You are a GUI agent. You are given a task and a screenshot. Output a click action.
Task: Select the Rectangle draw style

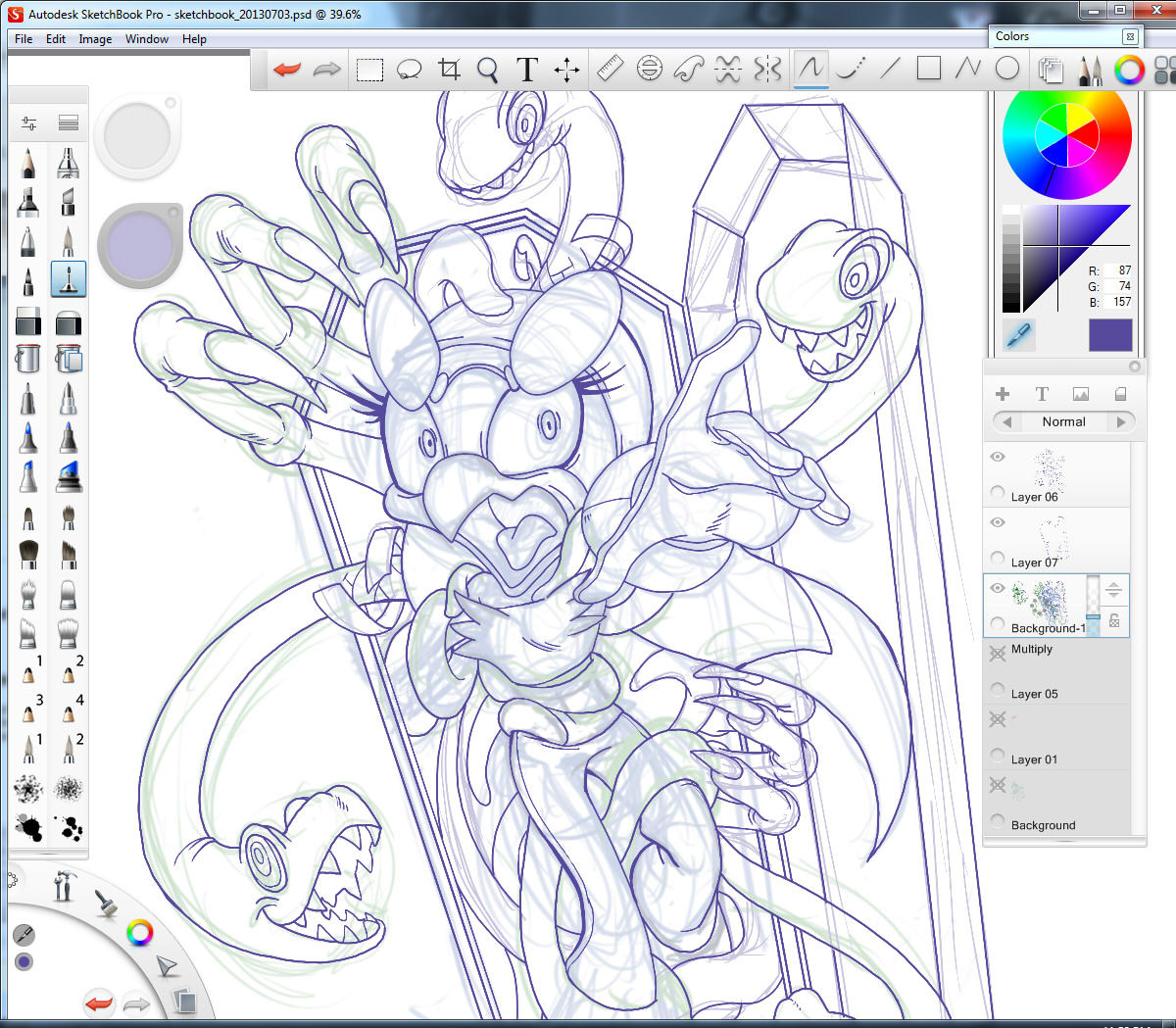[x=929, y=69]
